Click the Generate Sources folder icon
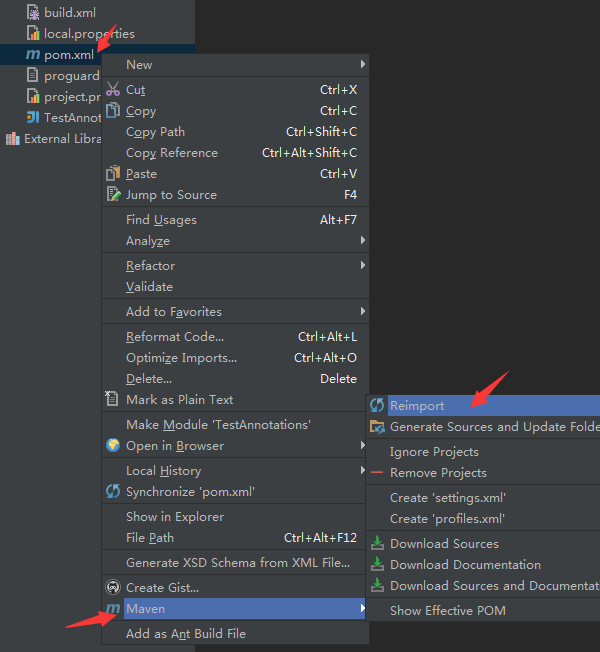The height and width of the screenshot is (652, 600). 377,427
